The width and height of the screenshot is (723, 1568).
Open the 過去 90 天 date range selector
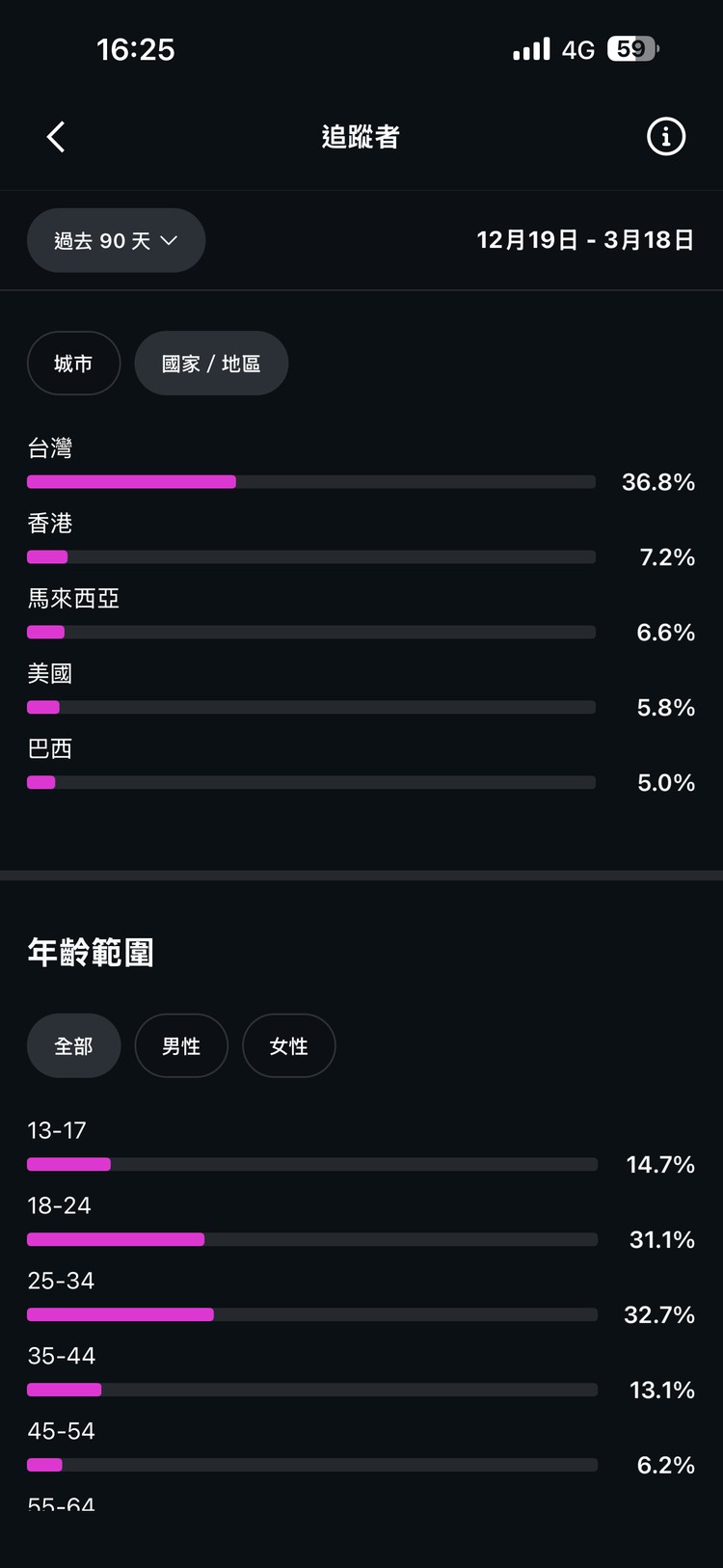point(116,241)
